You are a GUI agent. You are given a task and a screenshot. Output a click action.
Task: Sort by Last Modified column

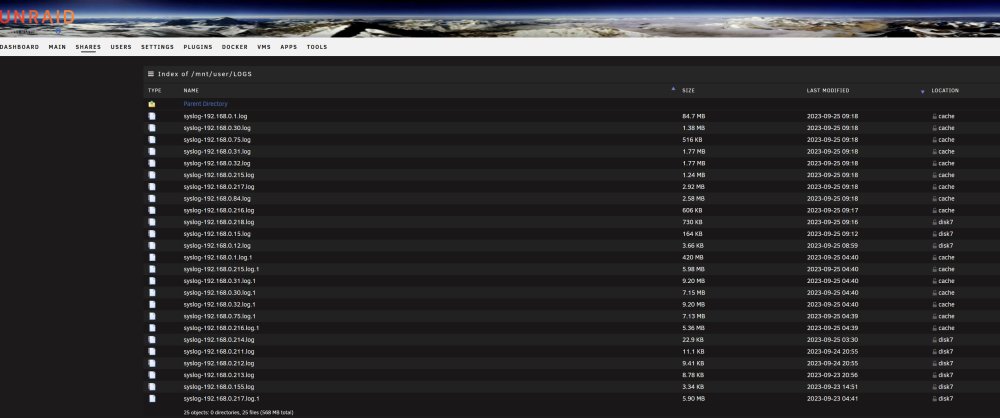click(828, 91)
